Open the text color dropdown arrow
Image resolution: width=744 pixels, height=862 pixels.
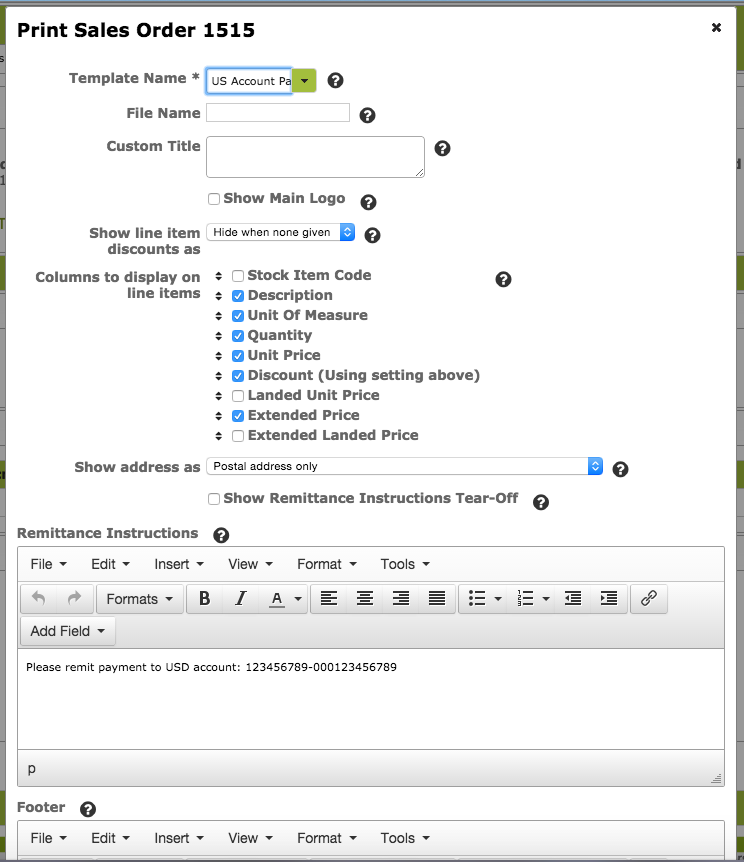pos(298,598)
